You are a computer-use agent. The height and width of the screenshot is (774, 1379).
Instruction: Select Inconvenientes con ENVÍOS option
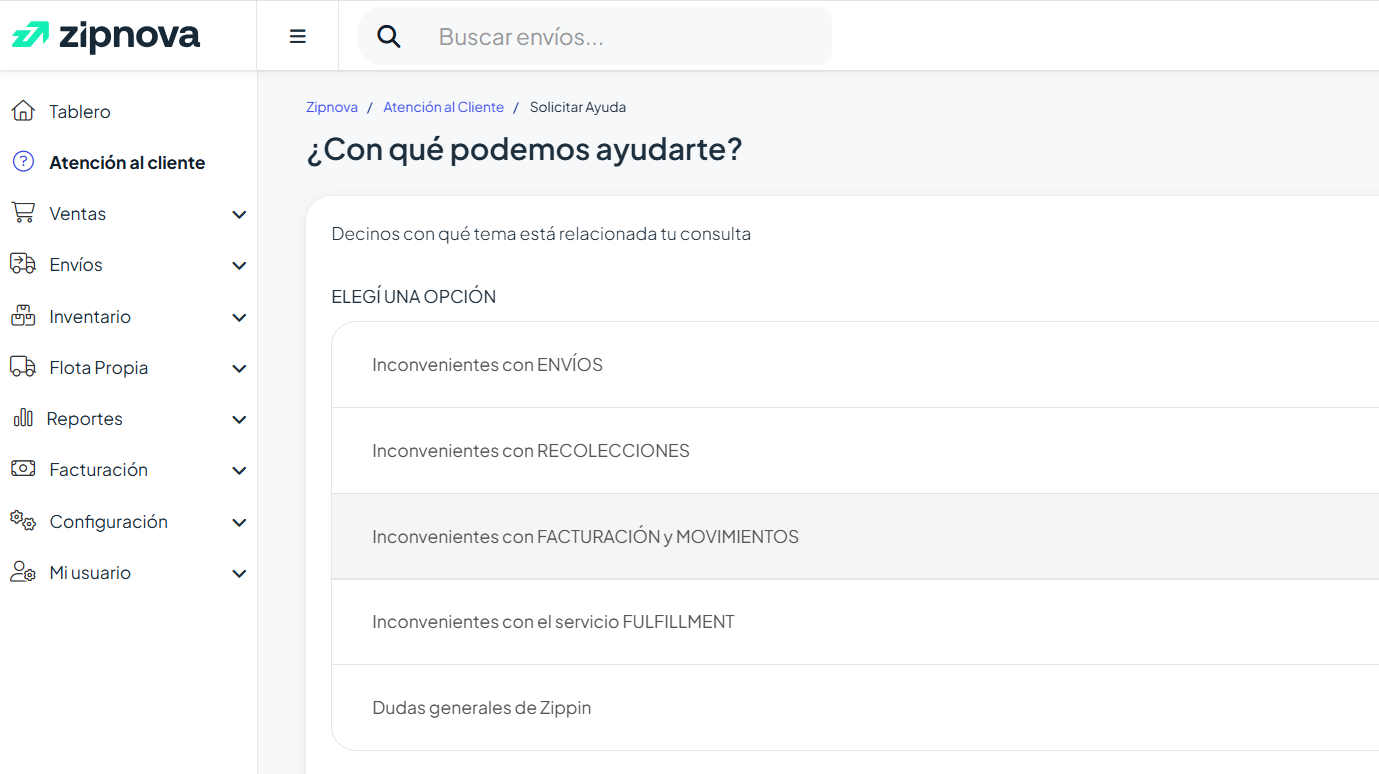coord(487,365)
